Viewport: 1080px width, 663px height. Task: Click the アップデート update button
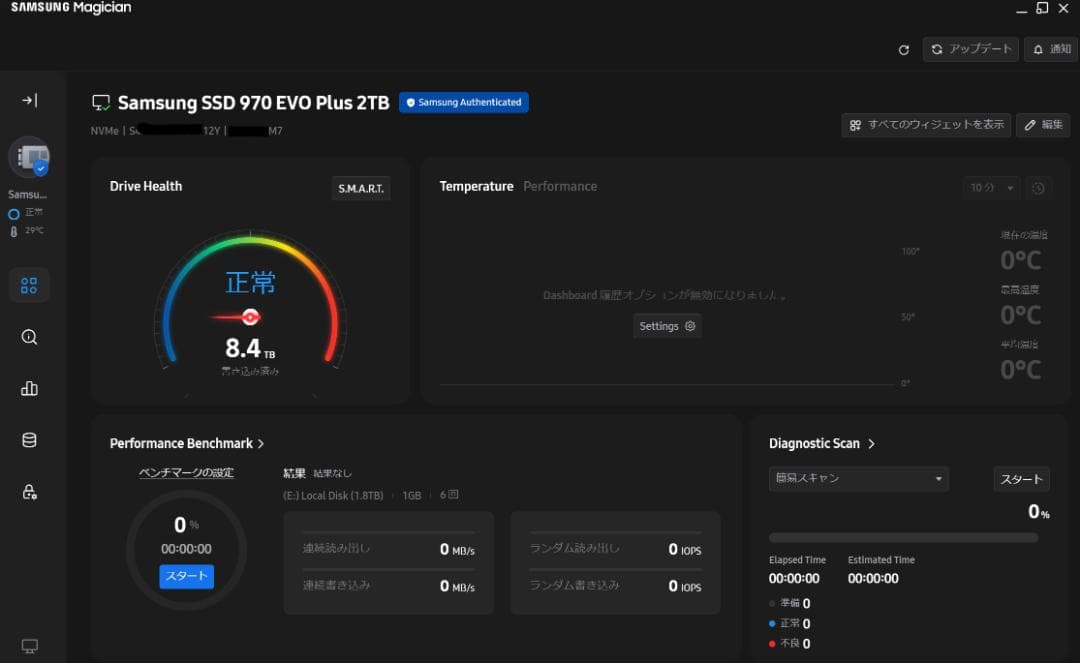970,50
